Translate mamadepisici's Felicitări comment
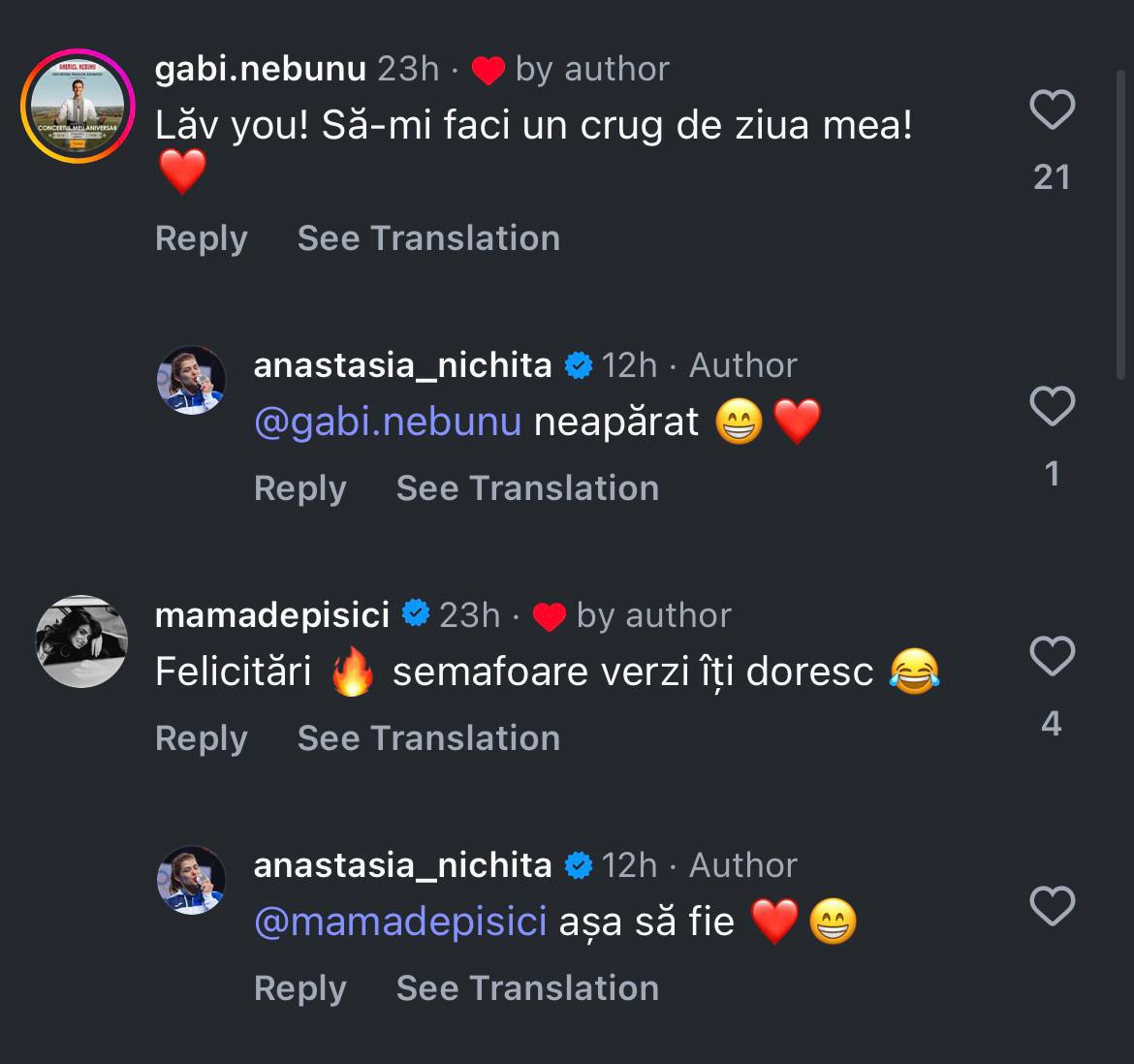Screen dimensions: 1134x1064 (x=428, y=738)
